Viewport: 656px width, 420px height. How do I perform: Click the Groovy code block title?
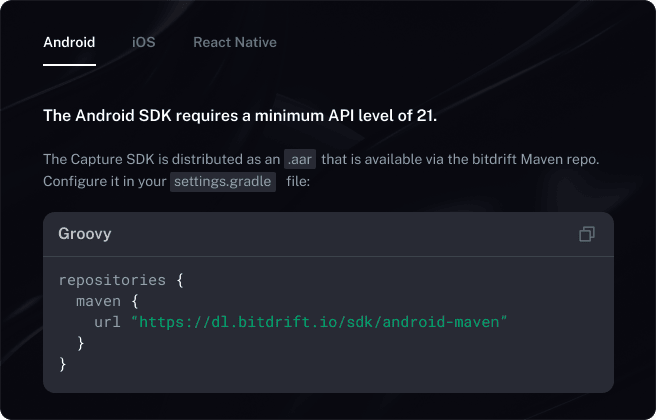tap(85, 234)
